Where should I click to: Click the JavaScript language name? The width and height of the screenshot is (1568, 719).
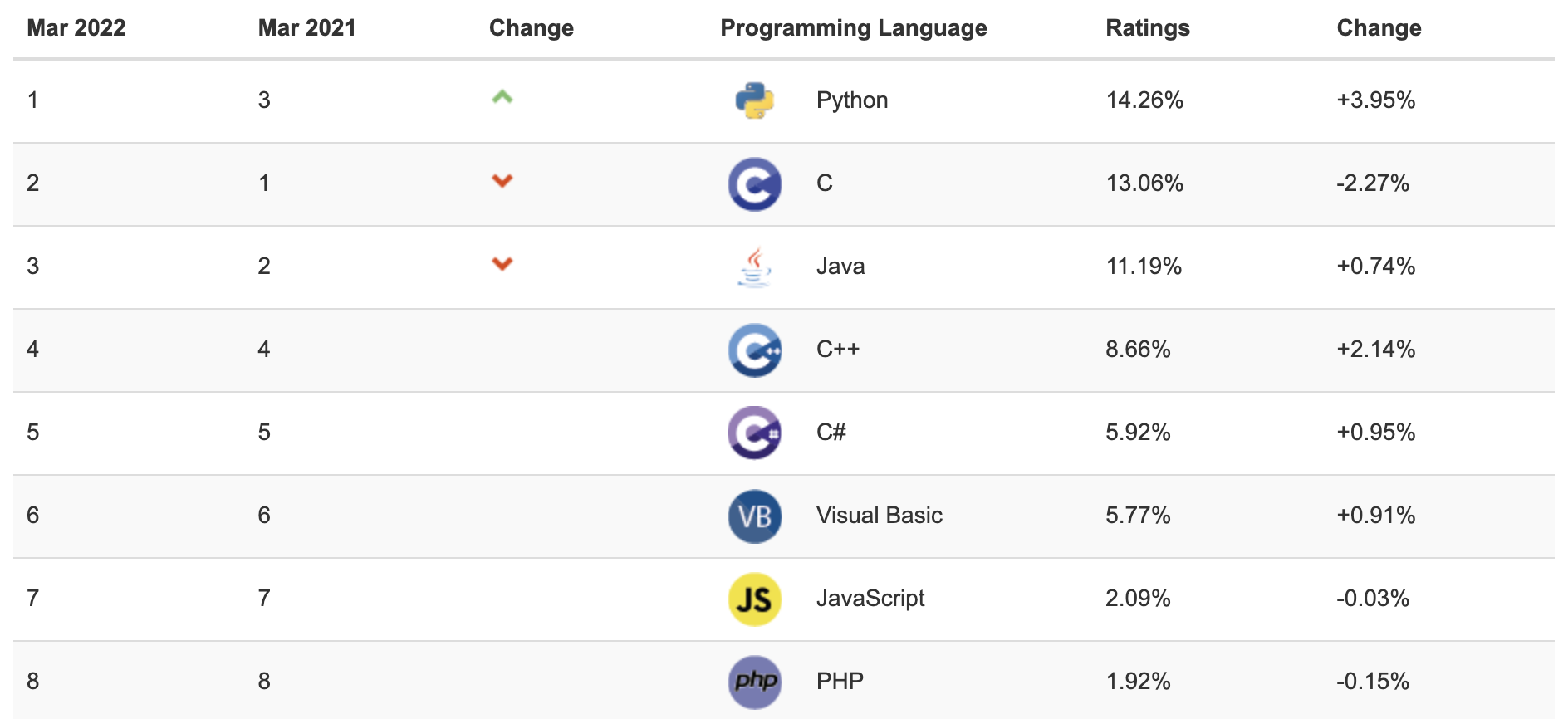click(870, 599)
